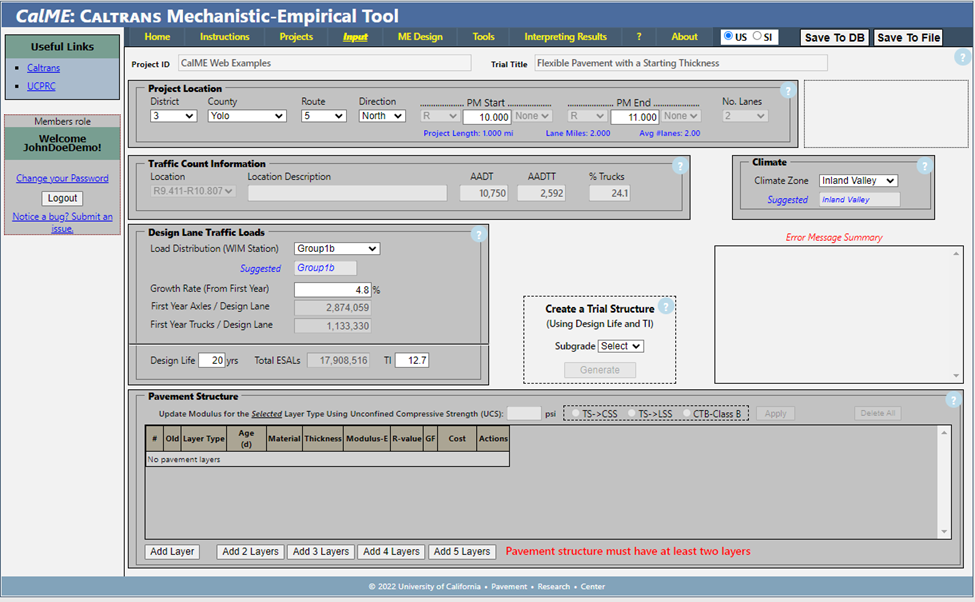The image size is (975, 602).
Task: Open the Change your Password link
Action: (62, 178)
